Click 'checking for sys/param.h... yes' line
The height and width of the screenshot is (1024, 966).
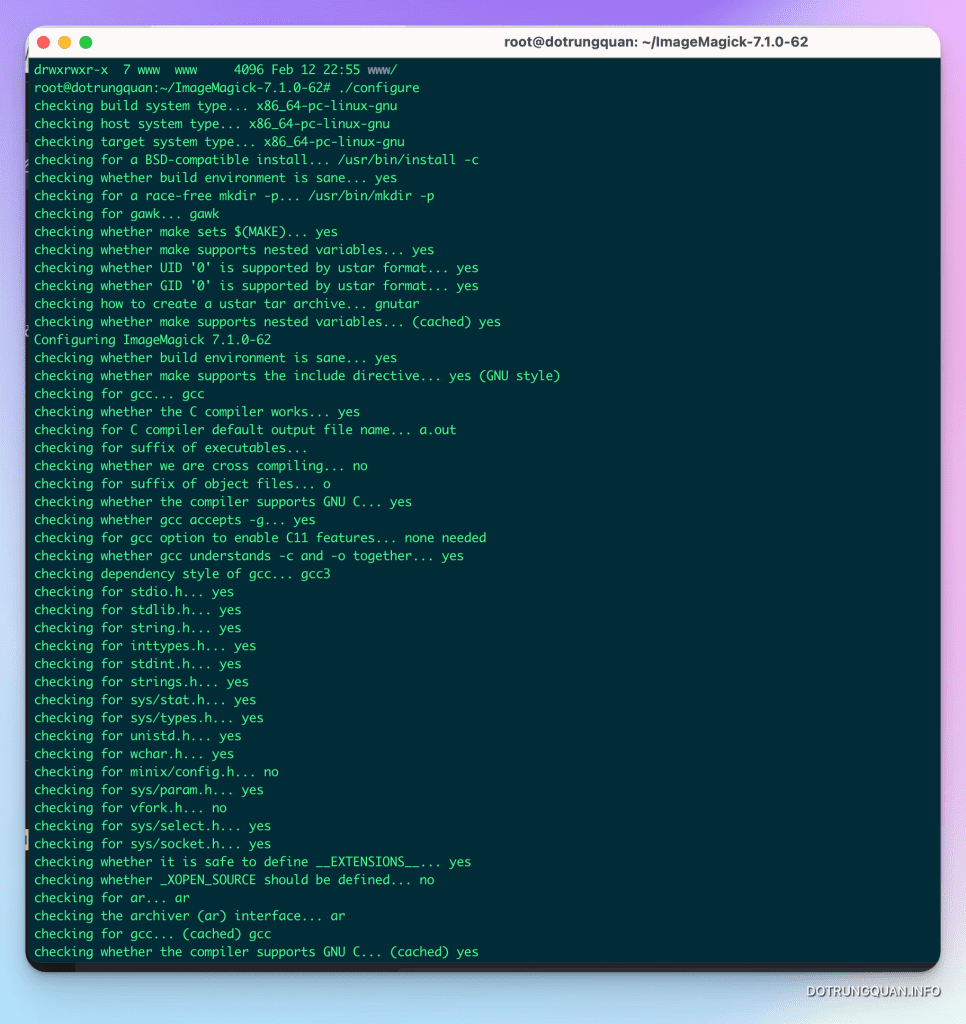149,790
